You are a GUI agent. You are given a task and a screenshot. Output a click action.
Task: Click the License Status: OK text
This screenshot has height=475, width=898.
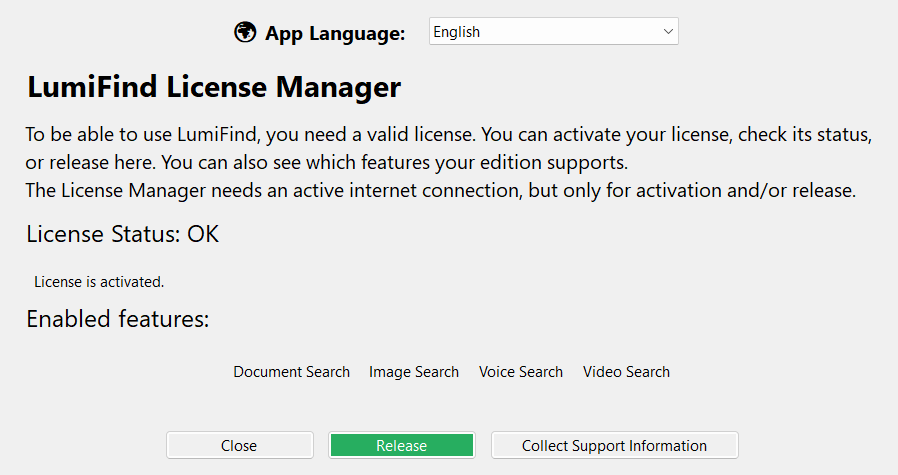point(123,234)
